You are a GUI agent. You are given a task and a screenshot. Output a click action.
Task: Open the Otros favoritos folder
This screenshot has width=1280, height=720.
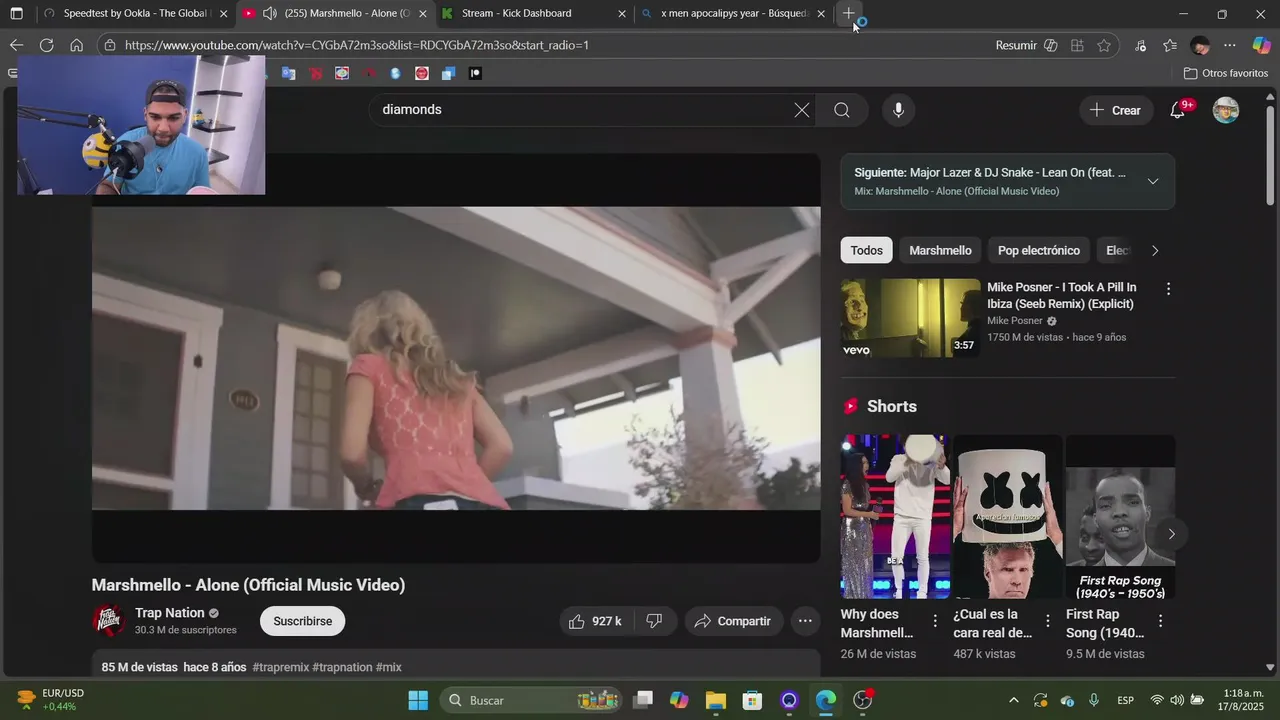tap(1226, 73)
